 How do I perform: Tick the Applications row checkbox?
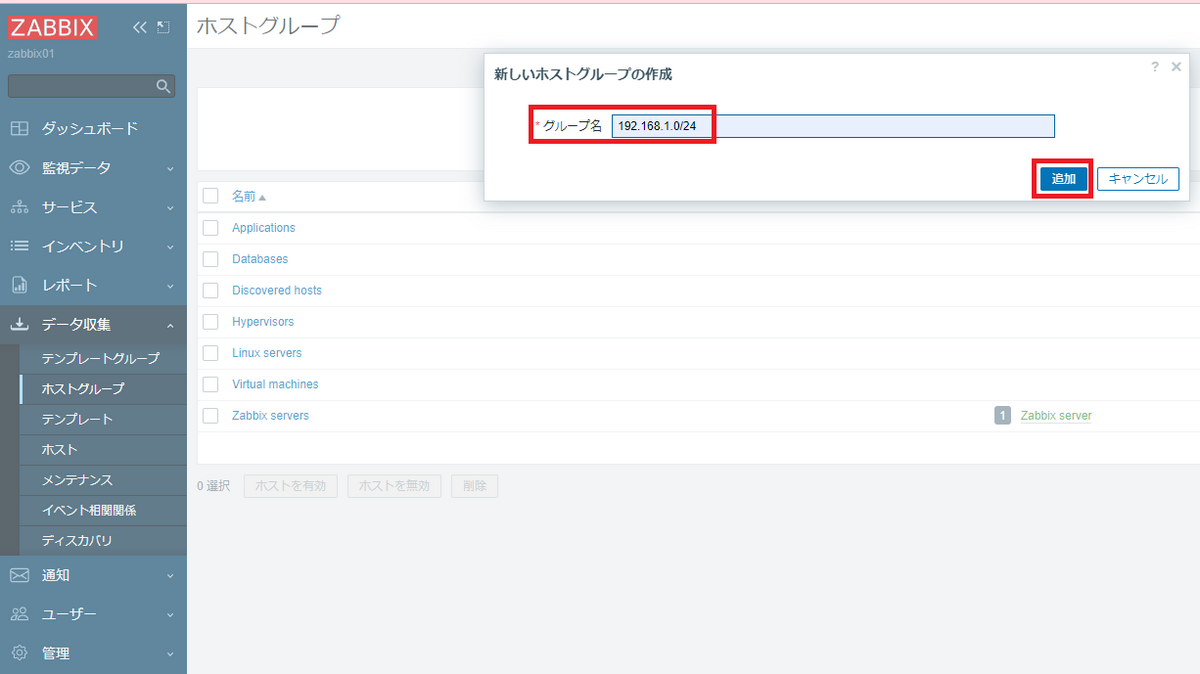click(x=210, y=228)
